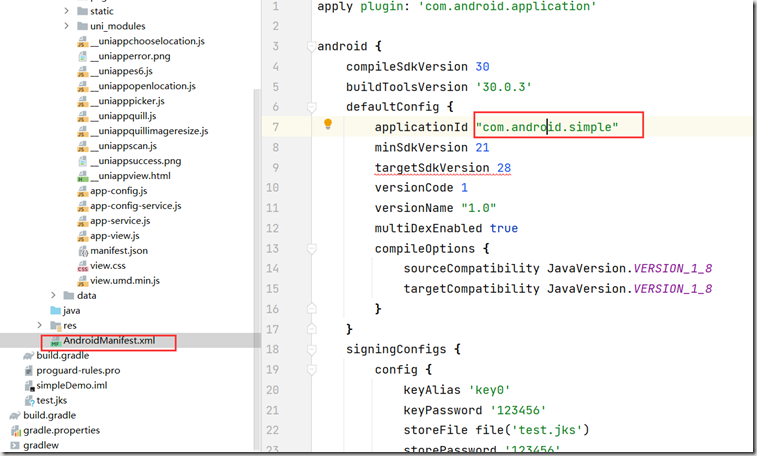757x456 pixels.
Task: Open proguard-rules.pro in the project tree
Action: (77, 370)
